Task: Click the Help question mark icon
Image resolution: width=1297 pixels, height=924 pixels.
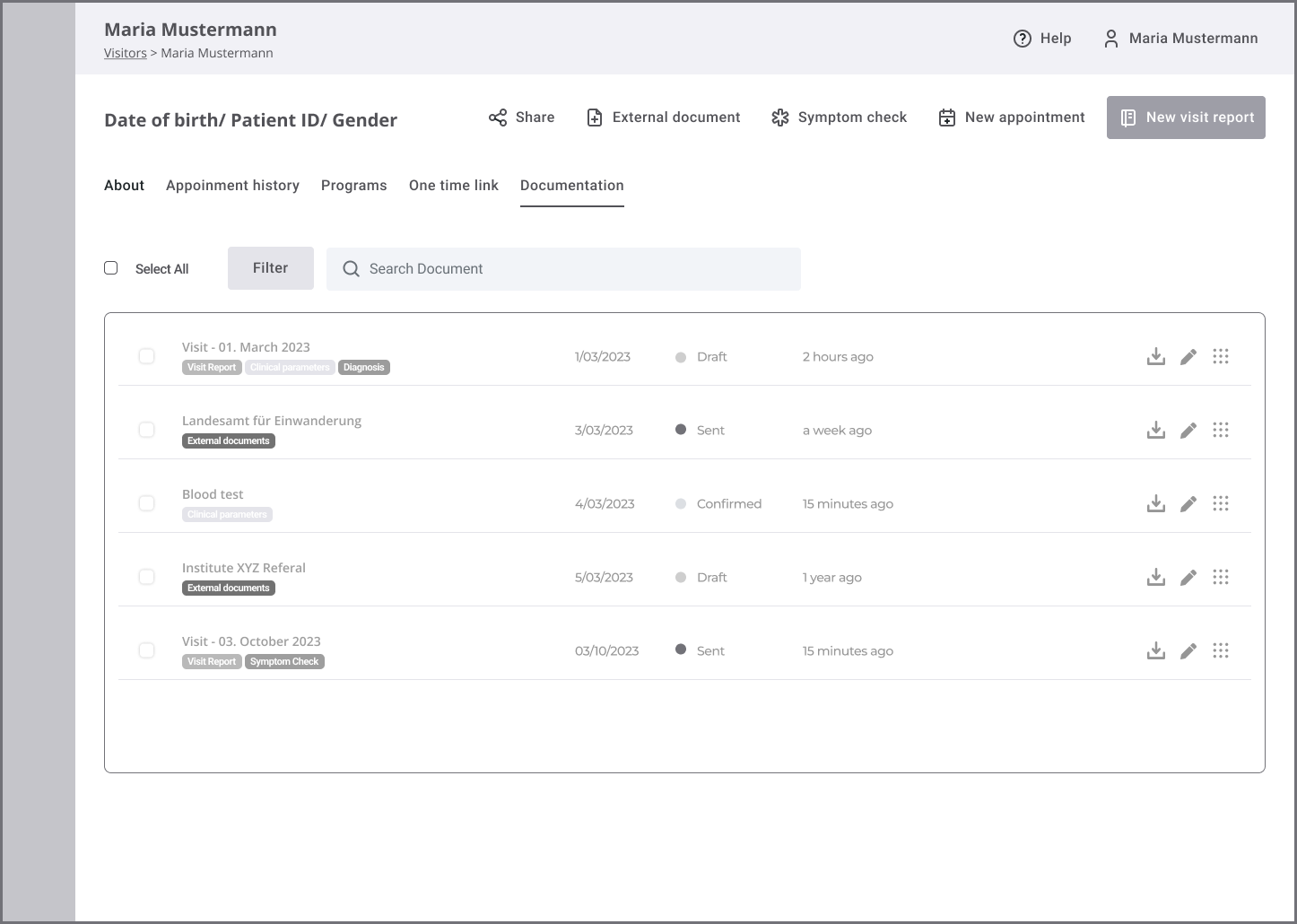Action: [x=1023, y=39]
